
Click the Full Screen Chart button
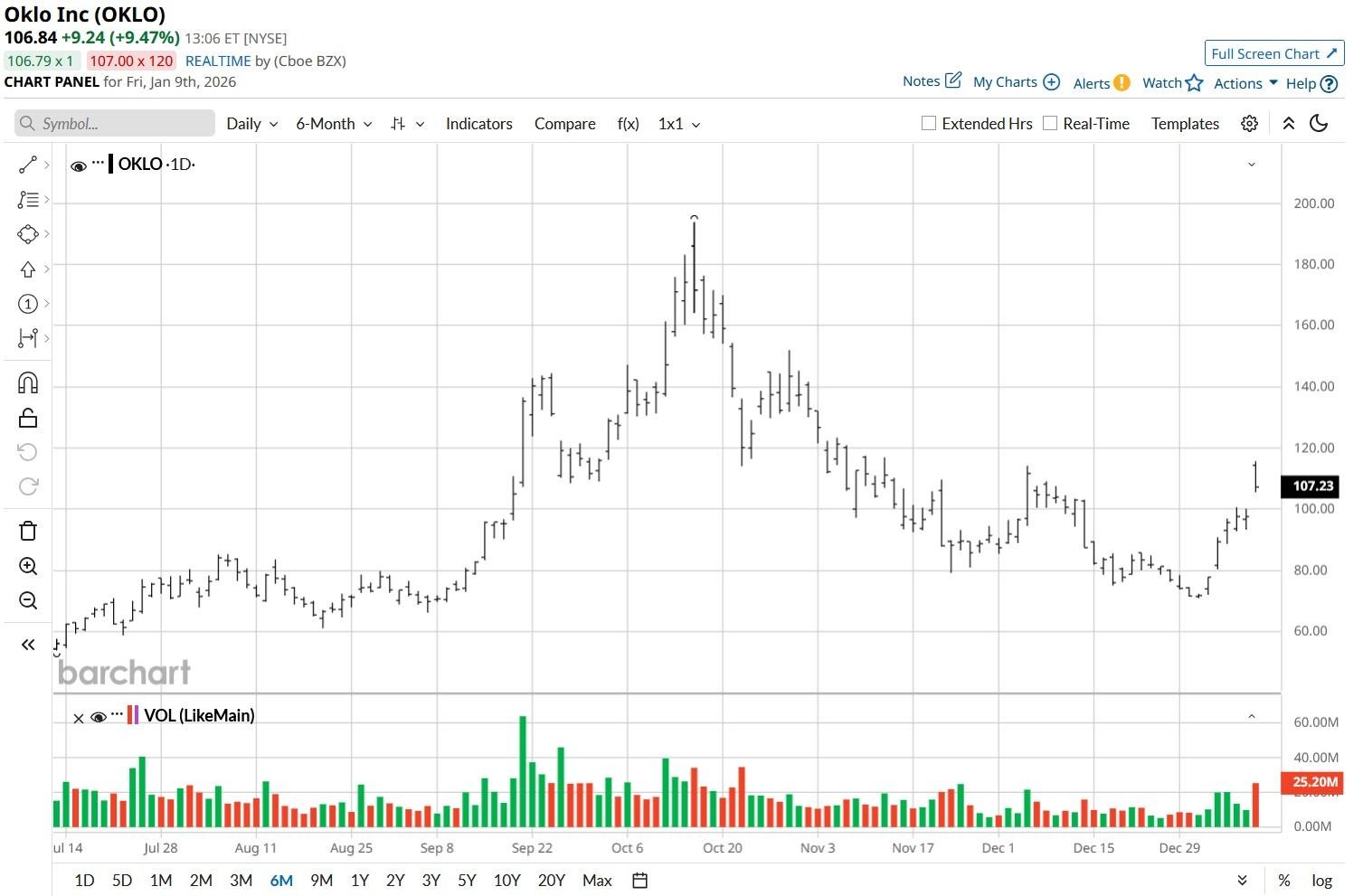(x=1274, y=53)
